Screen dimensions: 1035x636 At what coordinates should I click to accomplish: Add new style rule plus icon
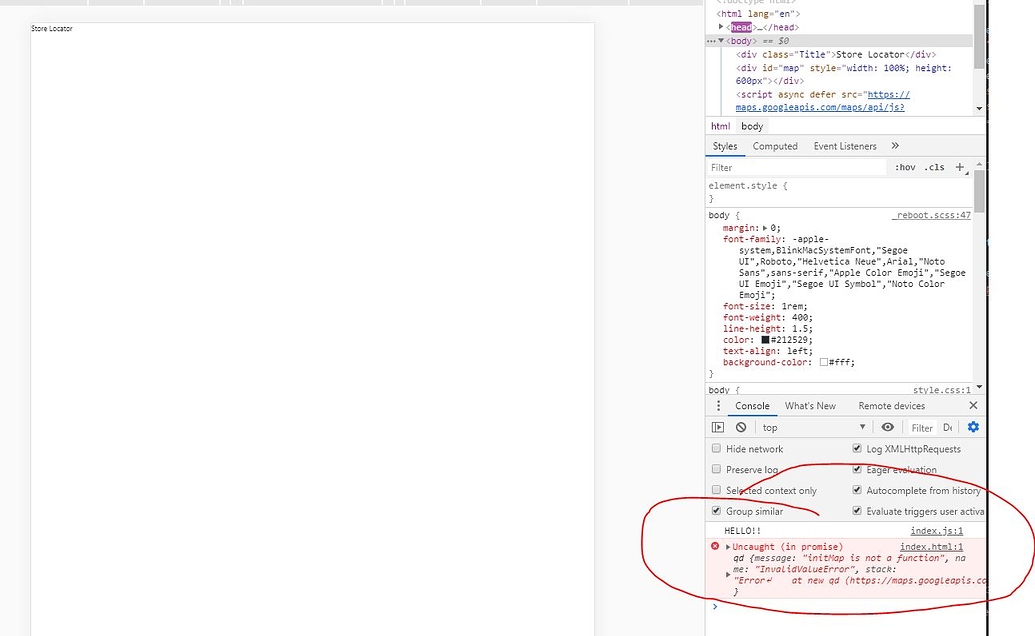tap(960, 167)
